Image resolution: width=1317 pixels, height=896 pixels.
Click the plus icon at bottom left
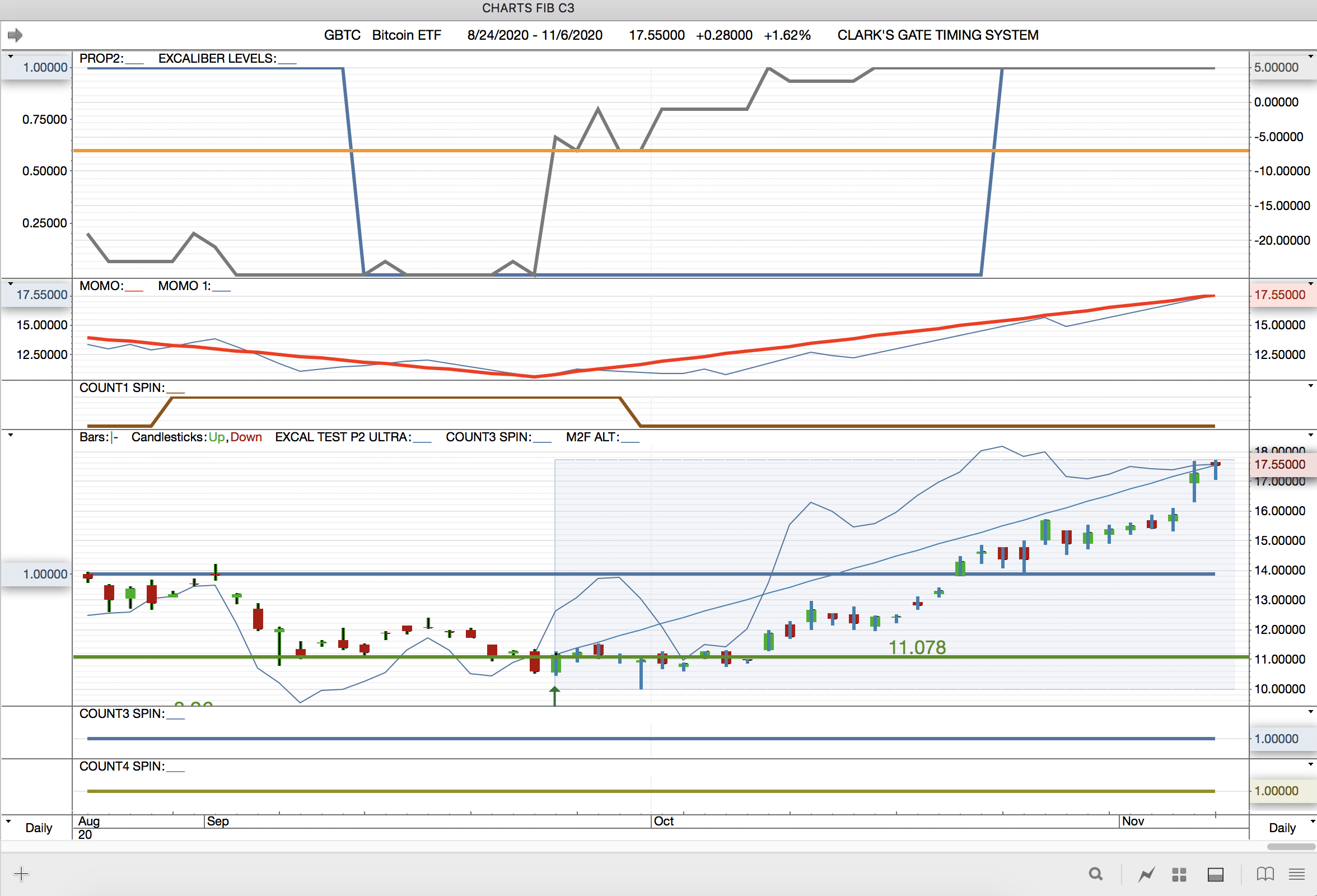click(21, 874)
